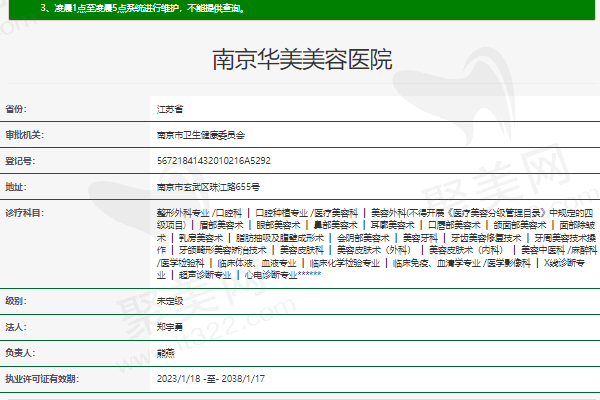The image size is (600, 400).
Task: Click 口腔种植专业 in the departments list
Action: (x=282, y=213)
